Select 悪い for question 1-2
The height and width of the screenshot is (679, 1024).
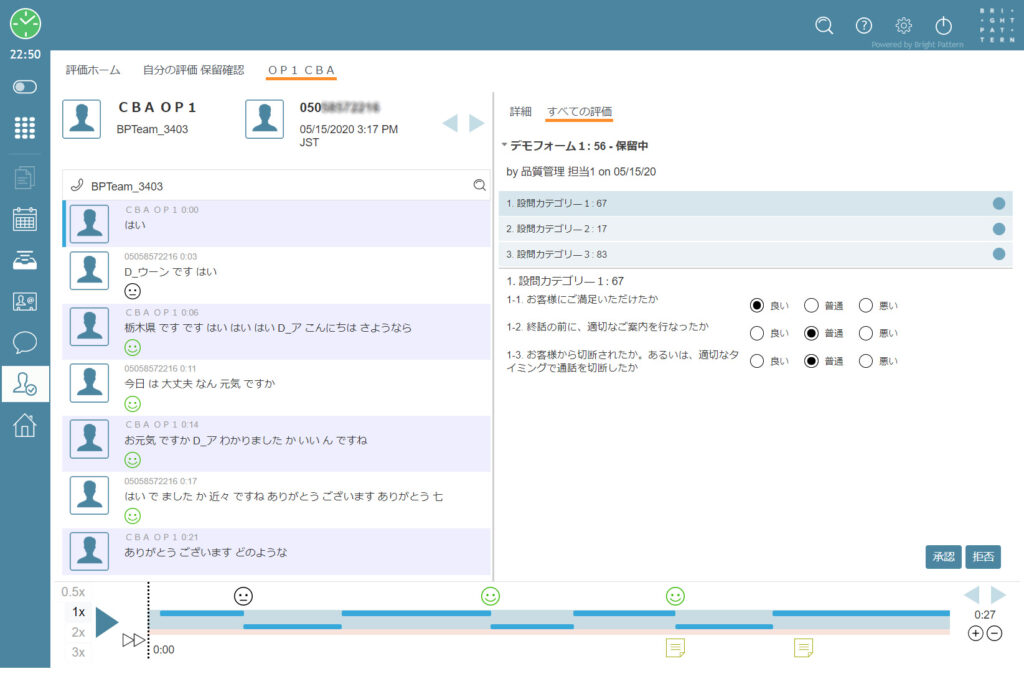(x=866, y=334)
